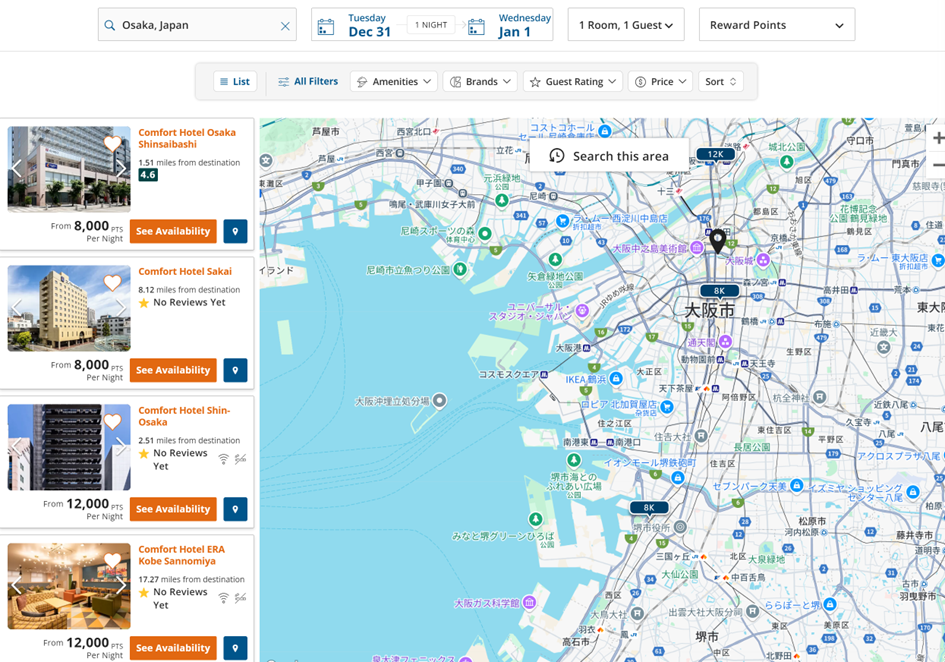The image size is (945, 662).
Task: Locate Comfort Hotel ERA Kobe with map pin button
Action: tap(235, 648)
